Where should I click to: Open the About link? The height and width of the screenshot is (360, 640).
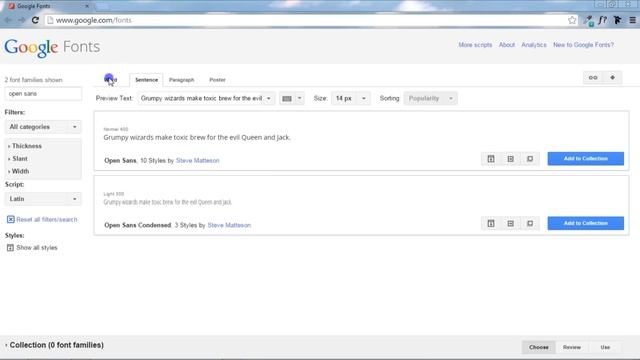click(507, 45)
